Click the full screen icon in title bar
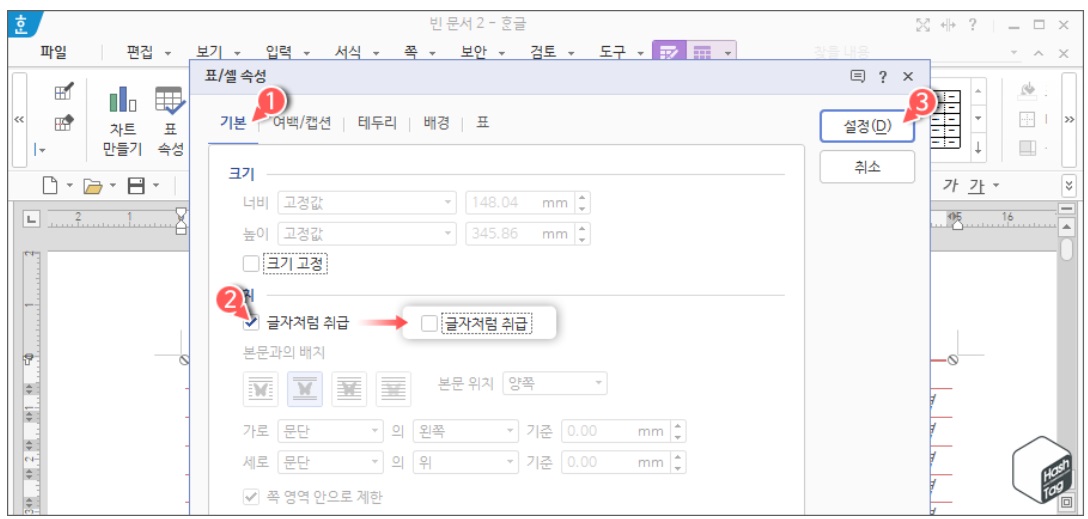 pyautogui.click(x=922, y=25)
